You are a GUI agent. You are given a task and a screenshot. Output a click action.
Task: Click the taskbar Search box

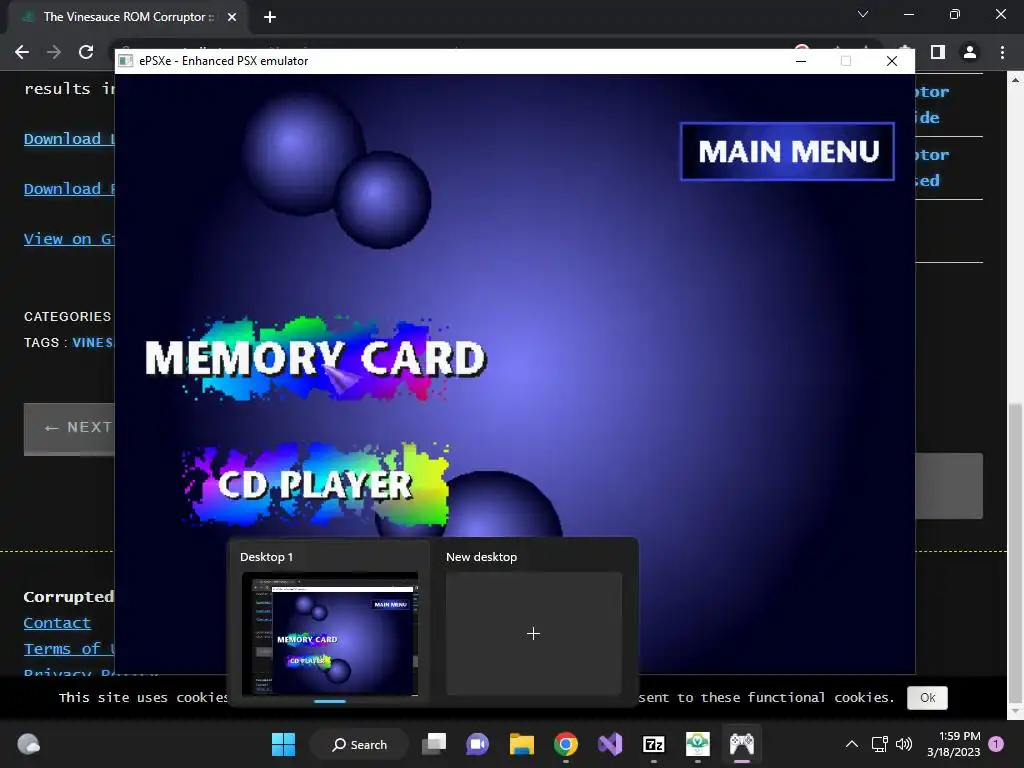359,744
